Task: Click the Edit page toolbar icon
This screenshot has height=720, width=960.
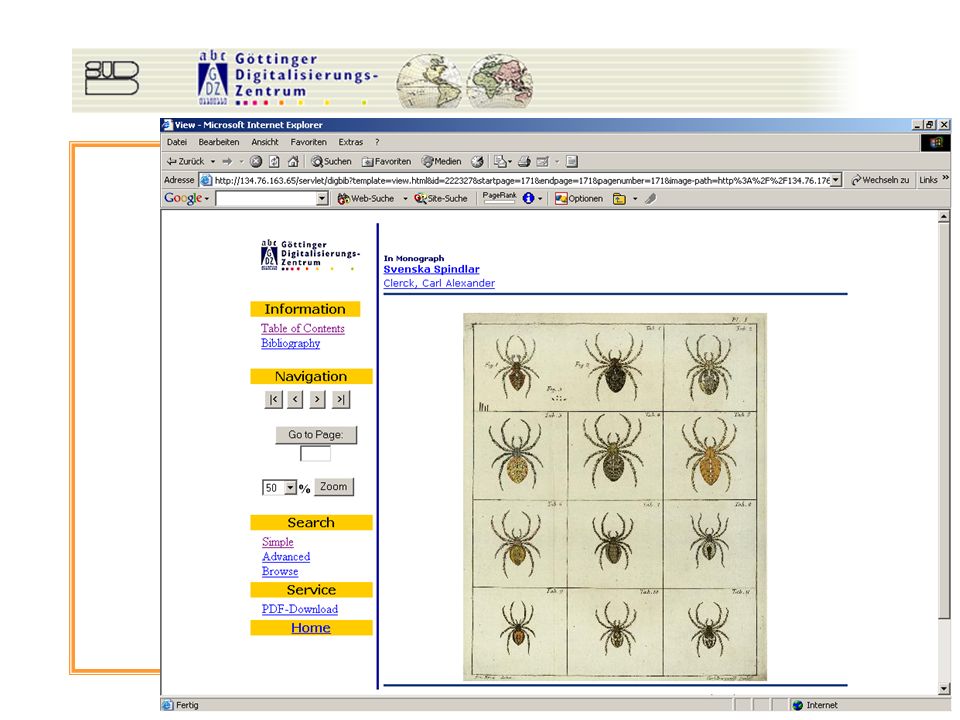Action: pos(542,162)
